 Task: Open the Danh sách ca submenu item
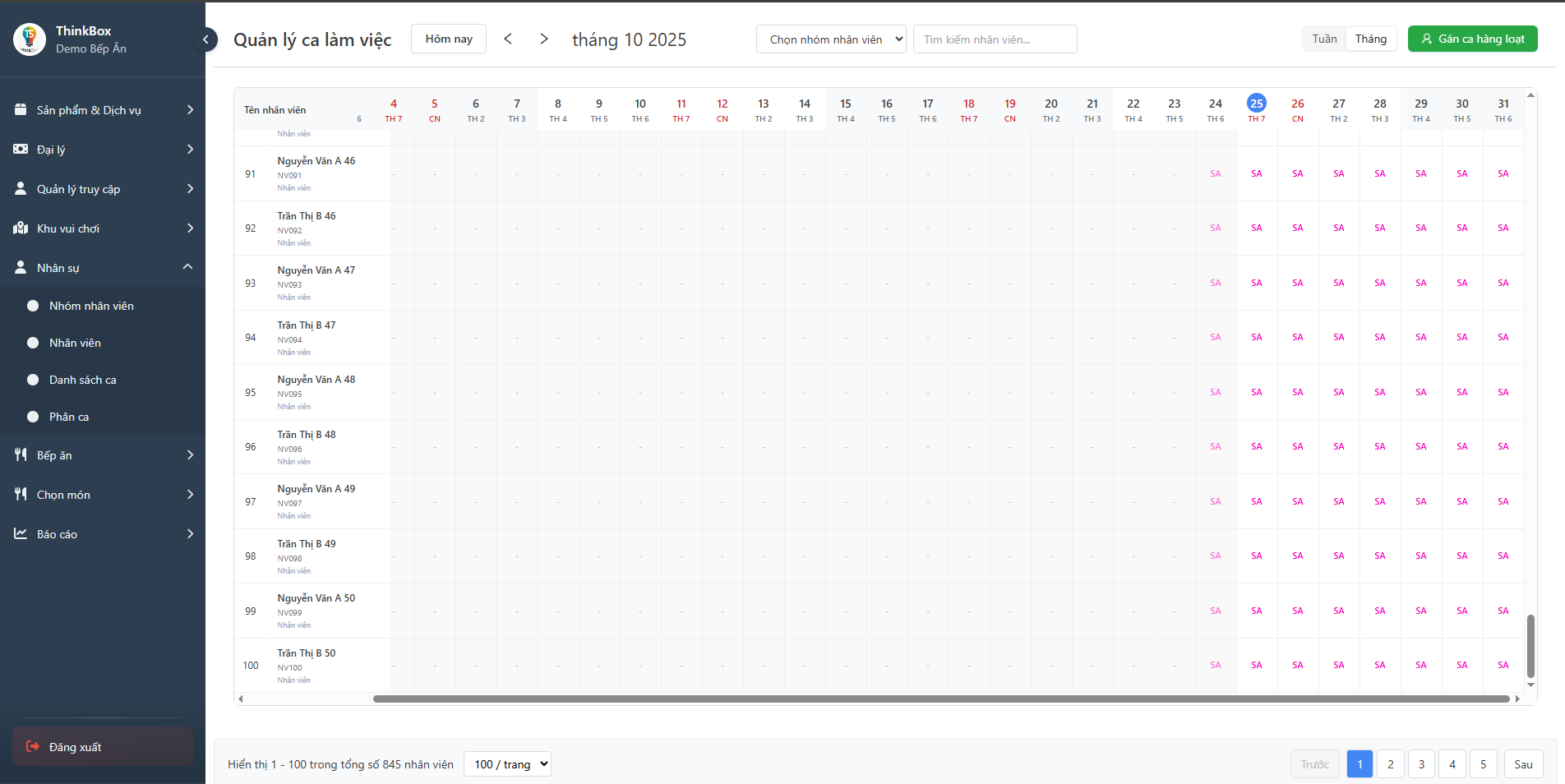click(82, 380)
